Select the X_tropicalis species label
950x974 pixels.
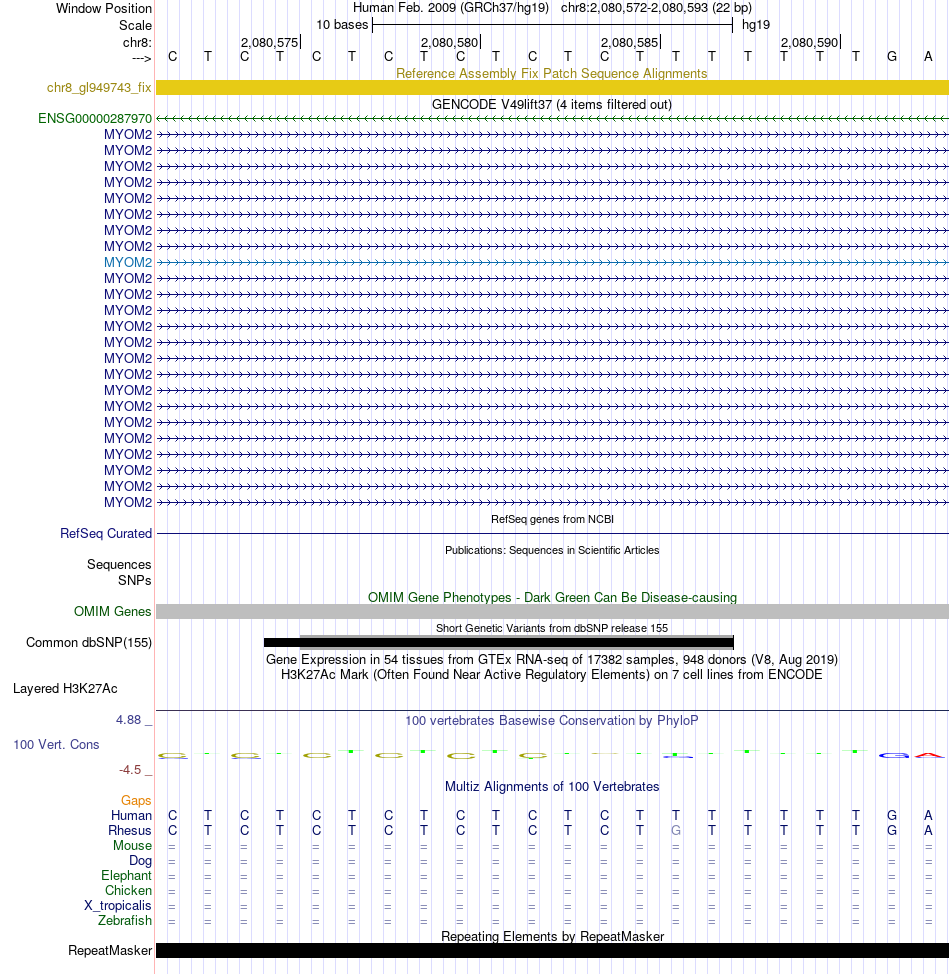point(117,905)
